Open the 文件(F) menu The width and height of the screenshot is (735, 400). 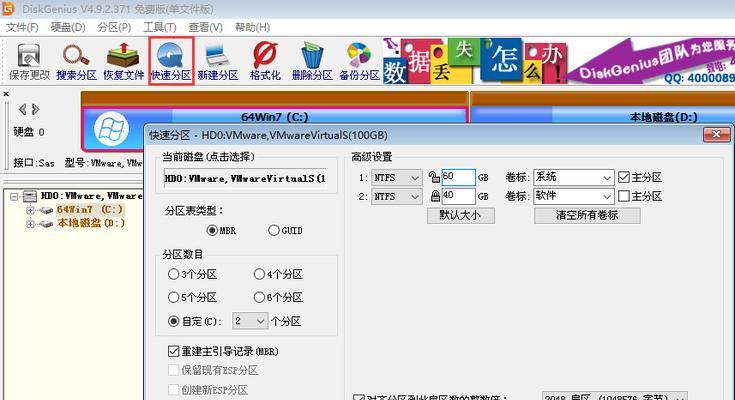pos(22,27)
